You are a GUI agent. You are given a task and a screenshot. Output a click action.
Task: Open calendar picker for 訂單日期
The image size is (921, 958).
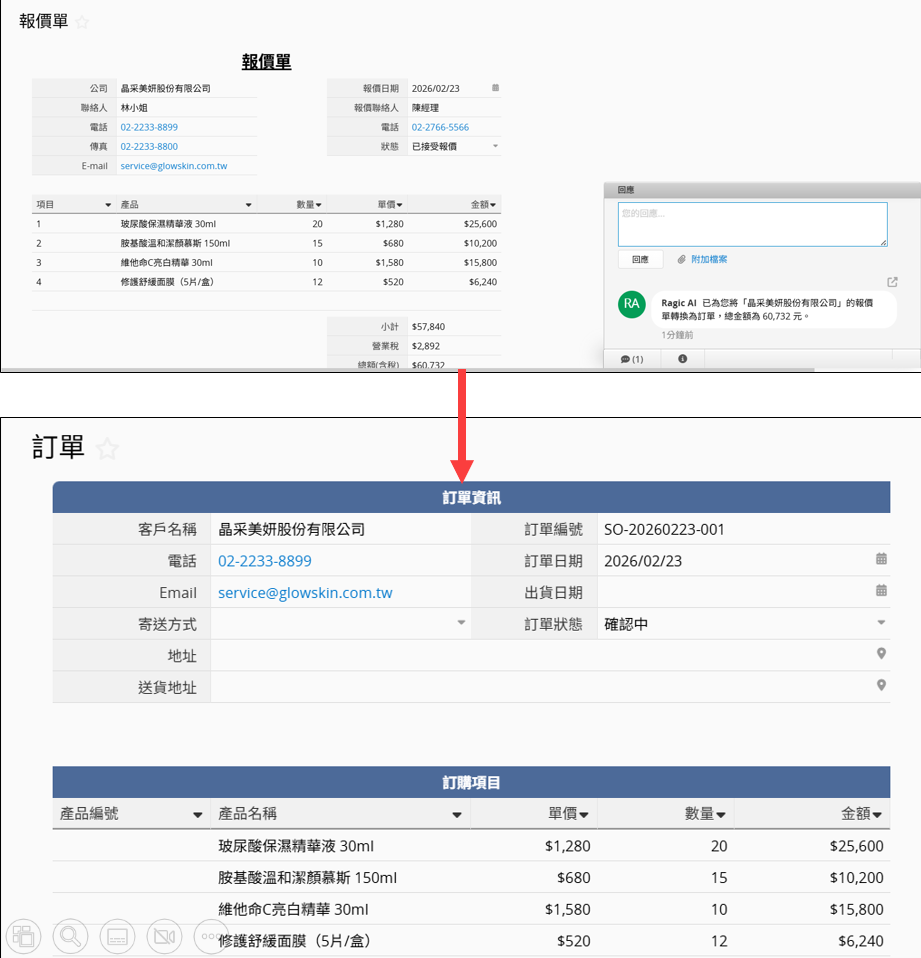point(881,559)
